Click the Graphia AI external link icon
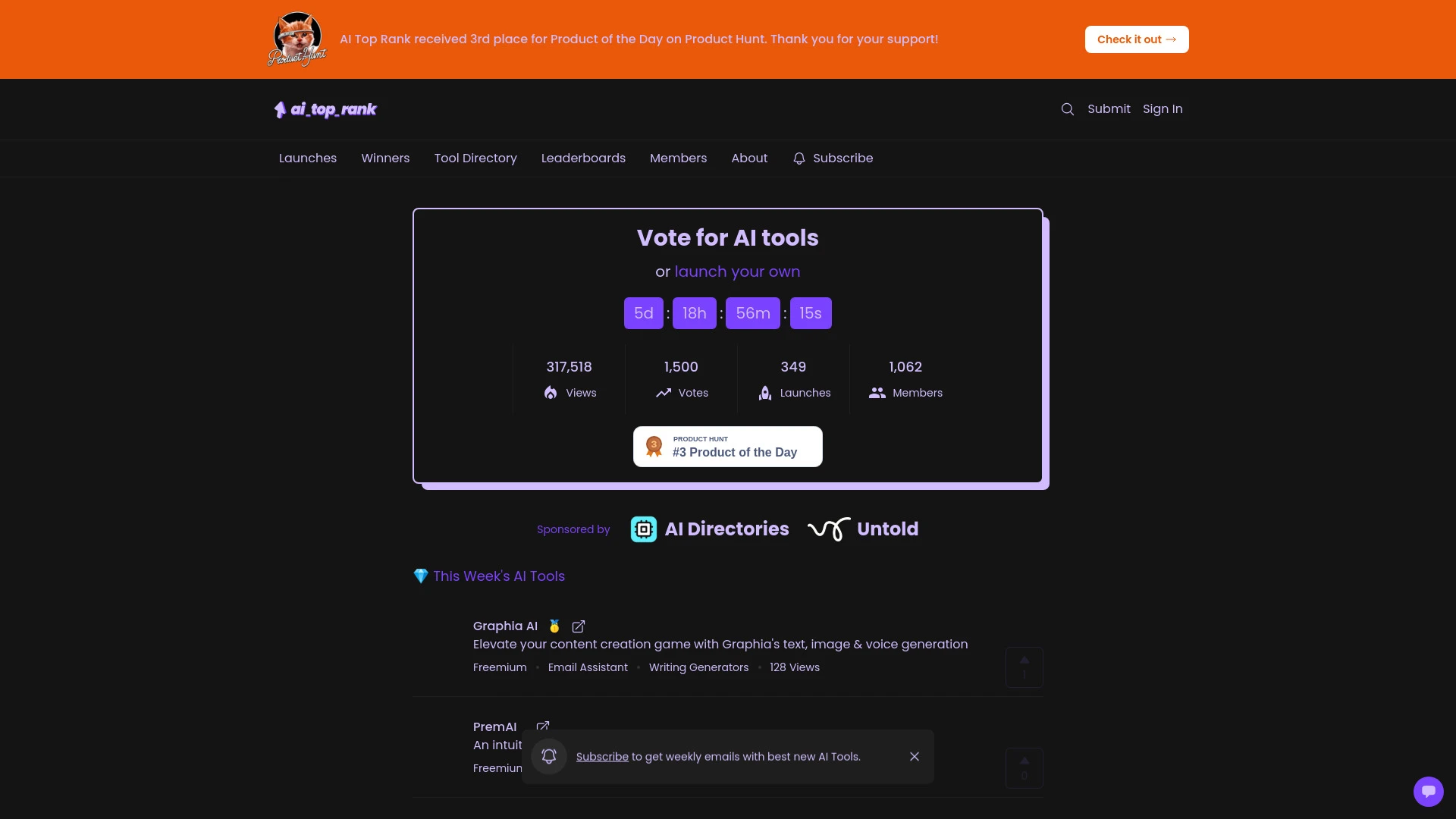 tap(579, 625)
